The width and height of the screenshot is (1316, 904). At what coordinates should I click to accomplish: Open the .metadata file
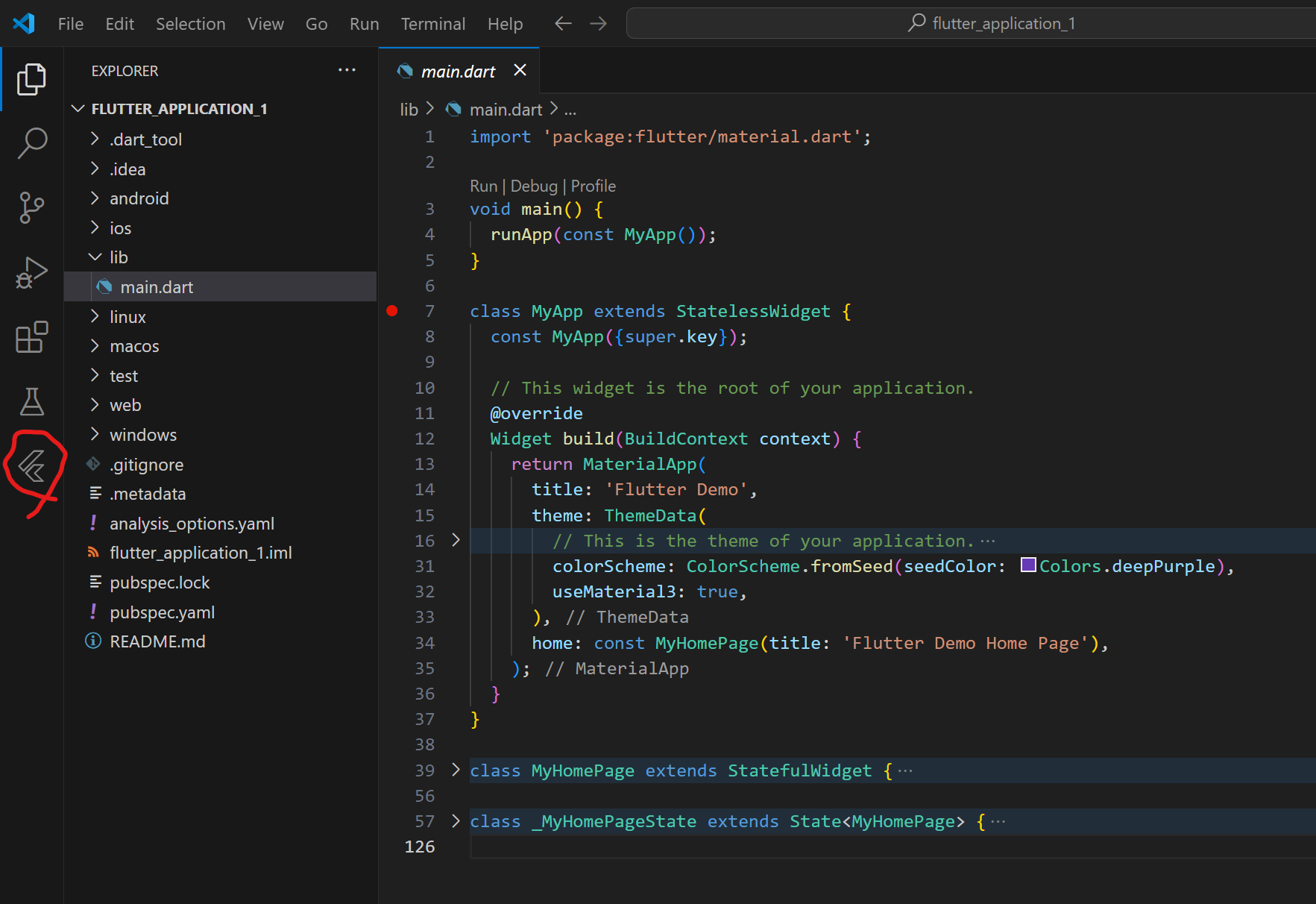(x=221, y=494)
